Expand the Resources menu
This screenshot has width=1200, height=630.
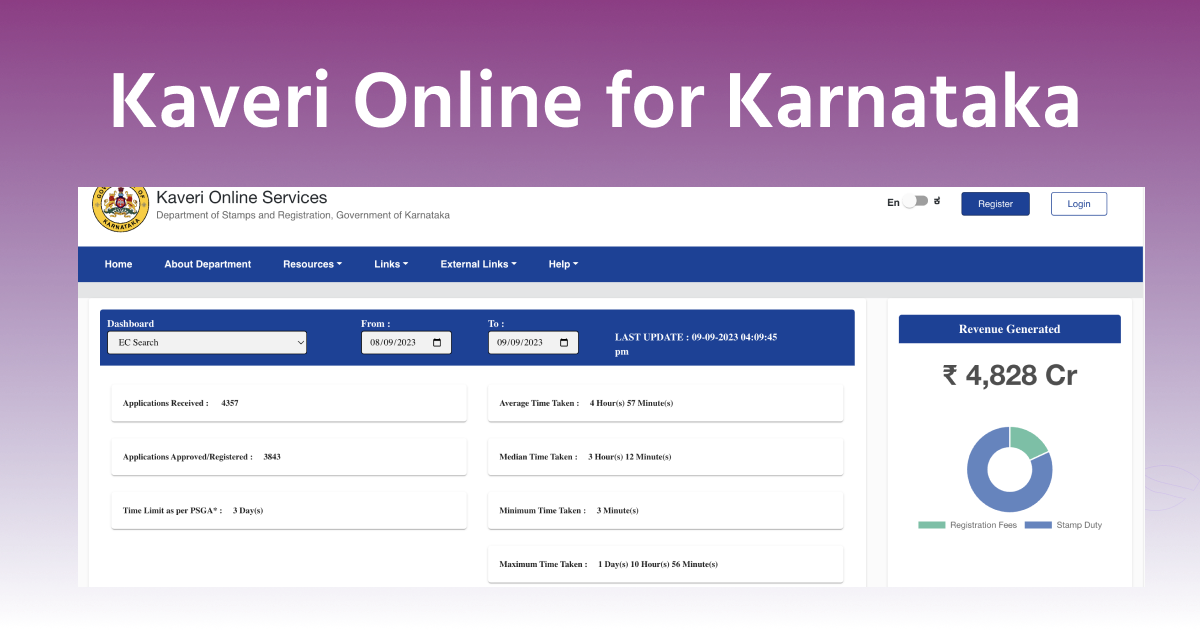coord(312,264)
